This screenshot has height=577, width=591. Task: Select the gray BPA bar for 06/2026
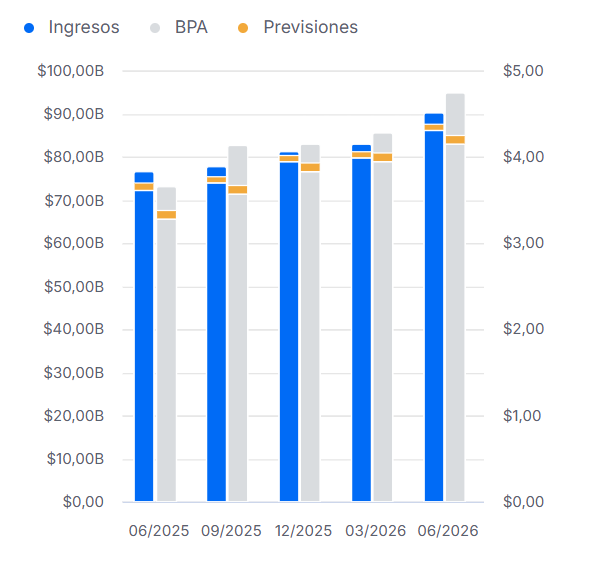(455, 297)
